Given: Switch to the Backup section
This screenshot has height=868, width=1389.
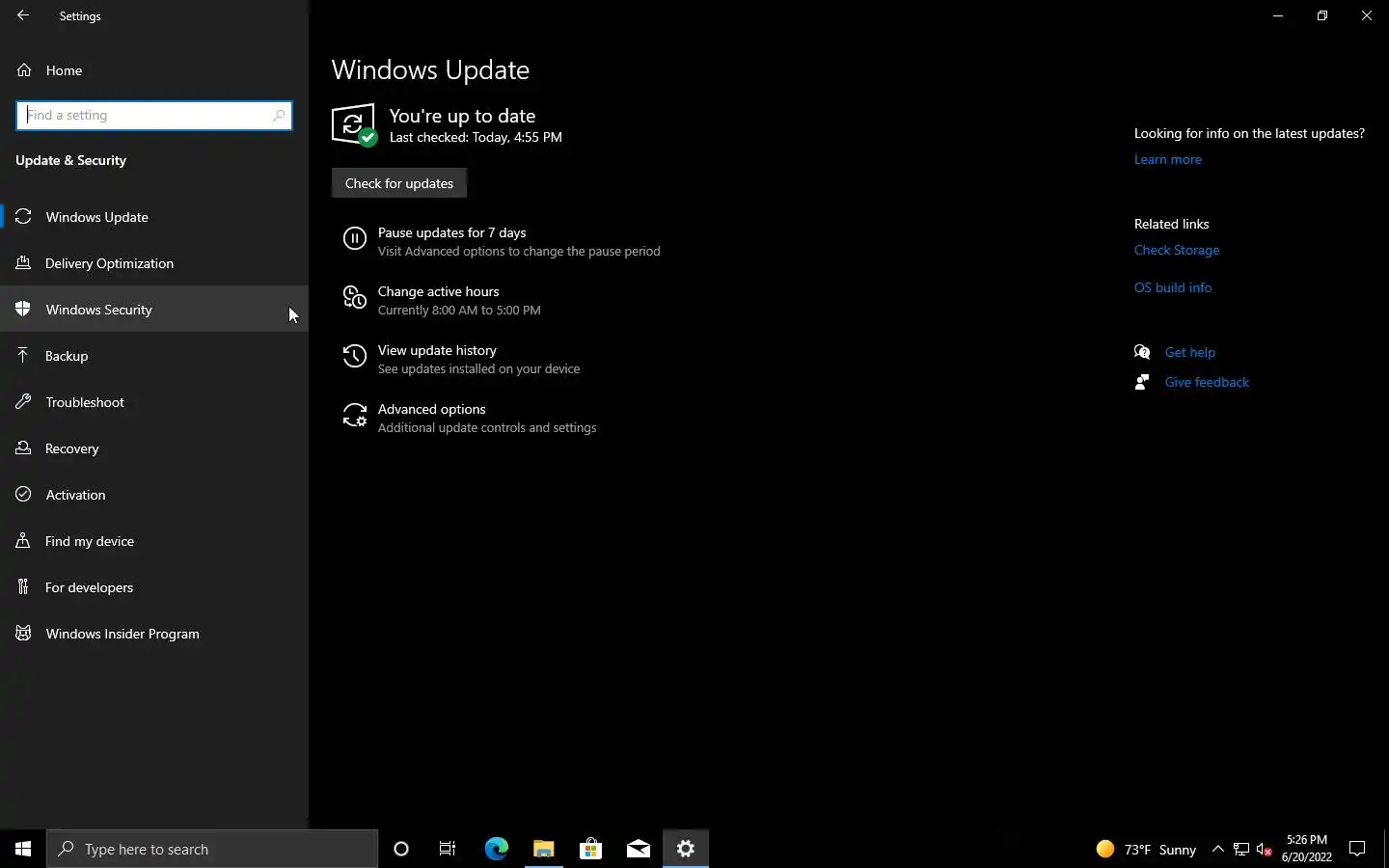Looking at the screenshot, I should click(154, 356).
